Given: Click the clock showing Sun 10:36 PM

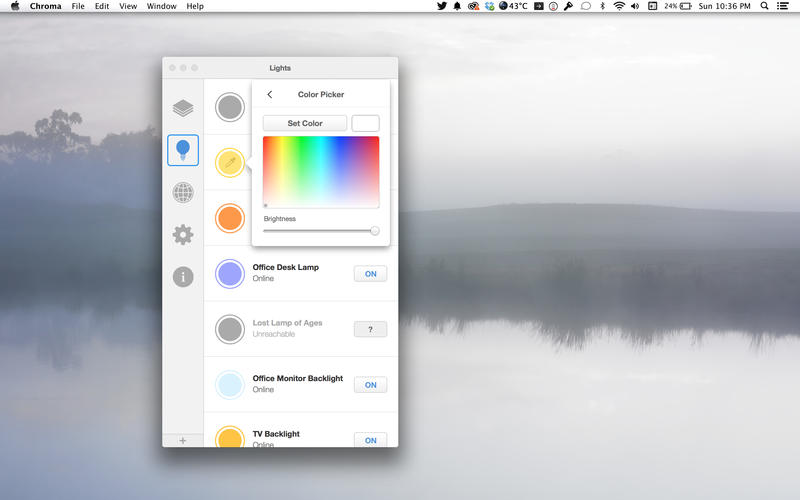Looking at the screenshot, I should 724,6.
